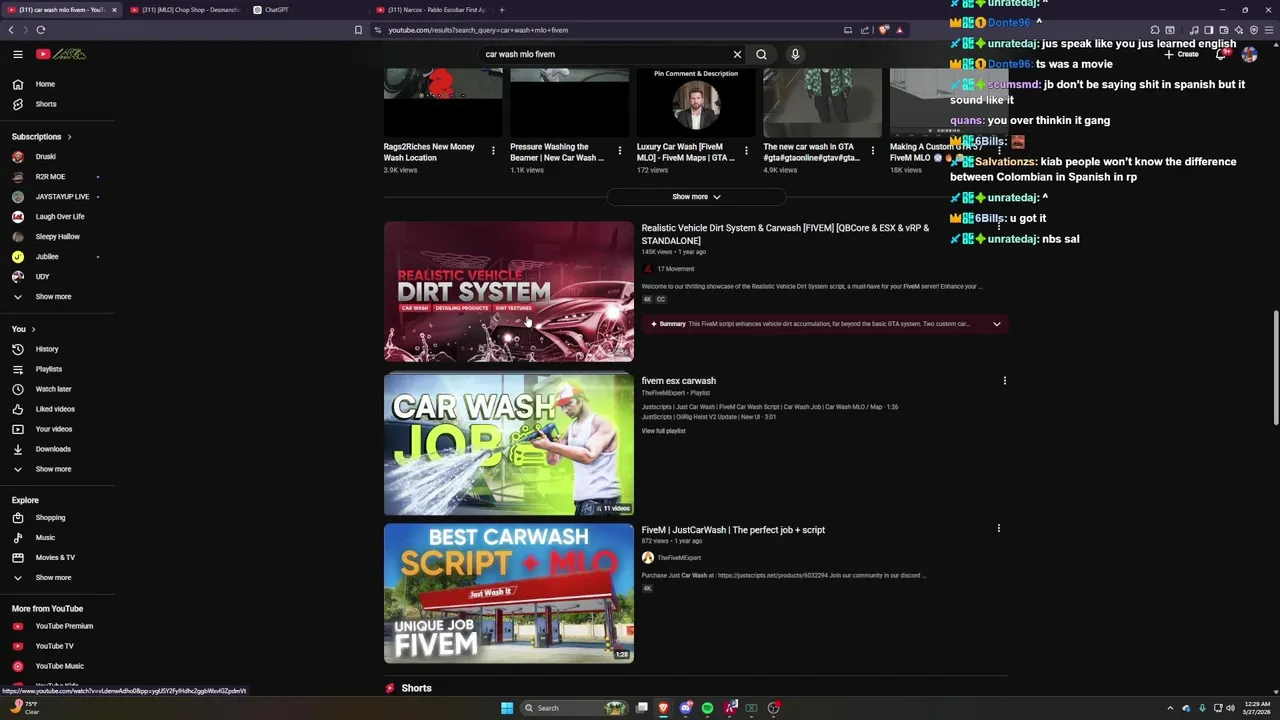Click View full playlist link
This screenshot has height=720, width=1280.
click(663, 431)
